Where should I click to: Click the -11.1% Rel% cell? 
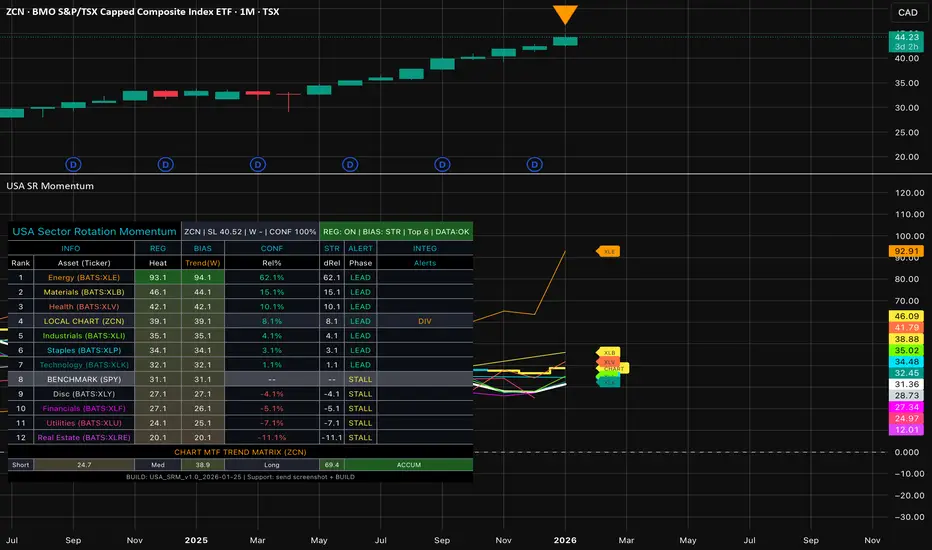(x=272, y=438)
